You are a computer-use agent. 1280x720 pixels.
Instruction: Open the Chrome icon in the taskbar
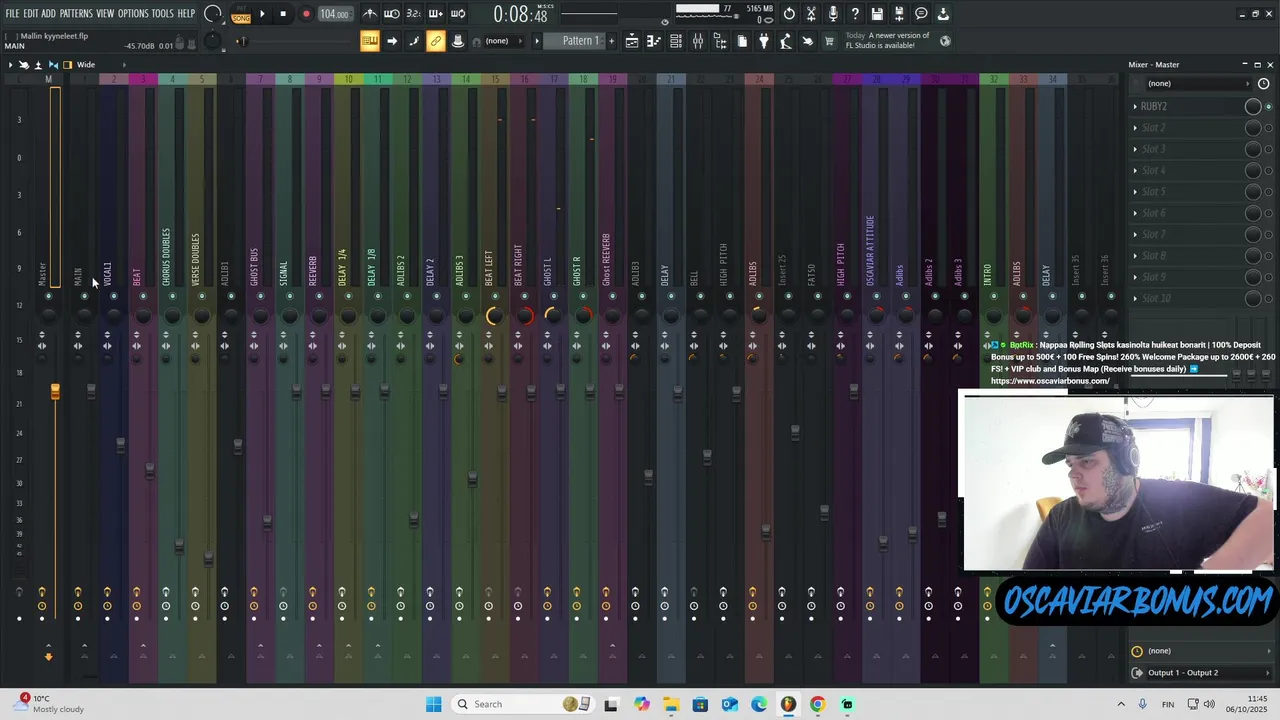click(817, 704)
